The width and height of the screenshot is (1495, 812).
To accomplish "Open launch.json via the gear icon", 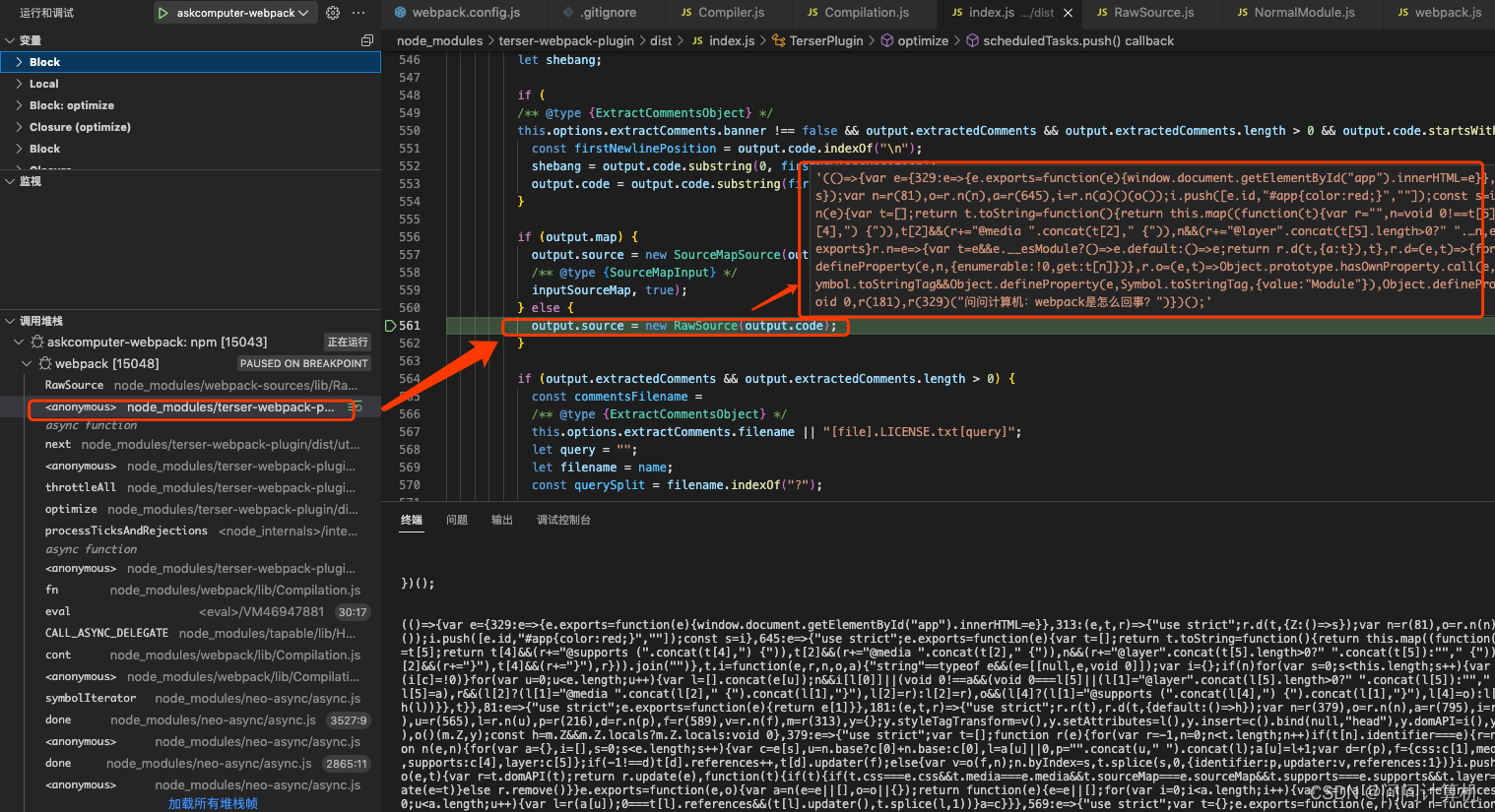I will point(333,13).
